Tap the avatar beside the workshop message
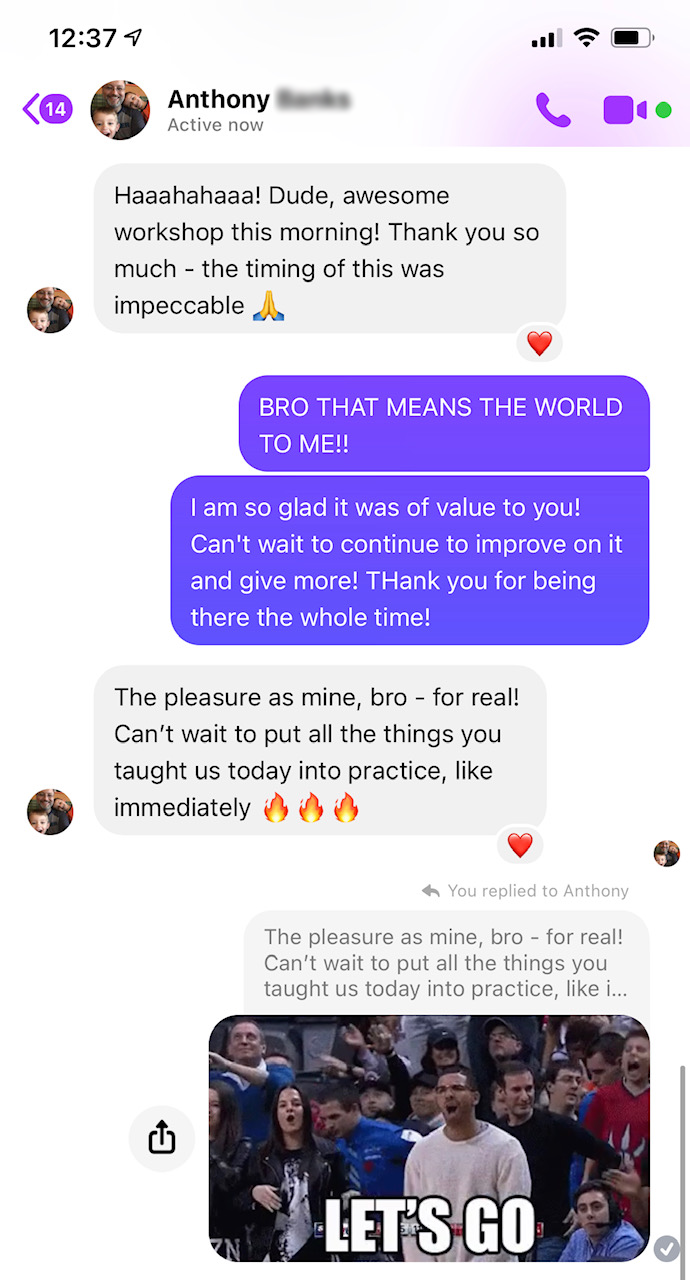 [x=50, y=310]
